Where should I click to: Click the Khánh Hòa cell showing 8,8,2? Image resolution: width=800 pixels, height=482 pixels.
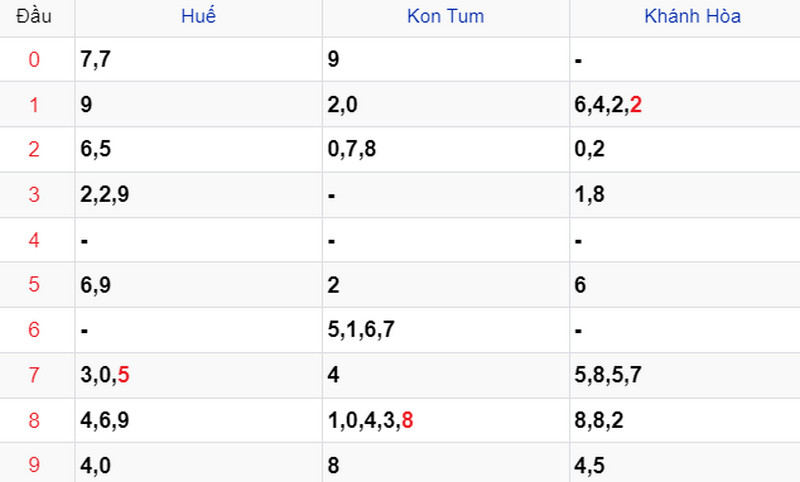click(x=685, y=420)
